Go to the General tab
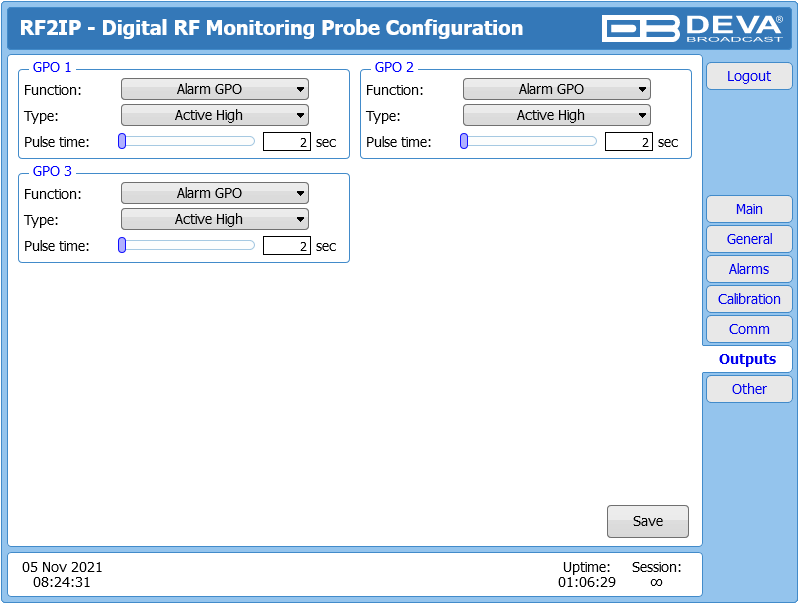This screenshot has height=604, width=799. [749, 239]
